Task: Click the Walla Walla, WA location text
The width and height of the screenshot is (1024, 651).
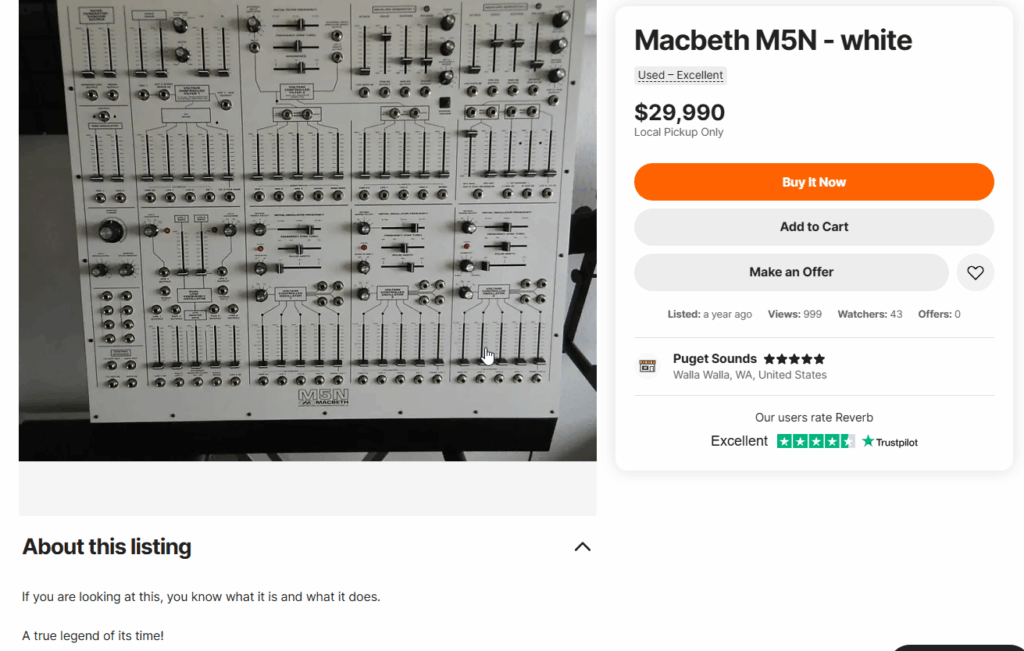Action: tap(749, 375)
